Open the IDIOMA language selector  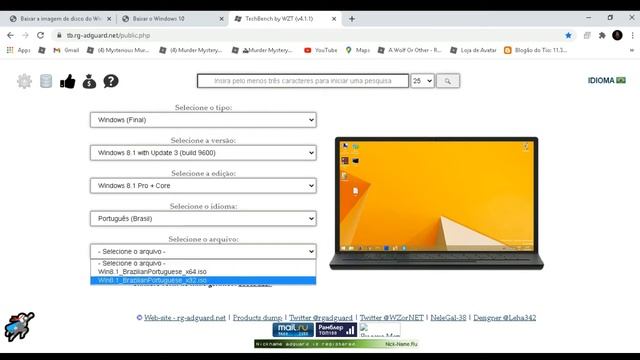tap(607, 80)
